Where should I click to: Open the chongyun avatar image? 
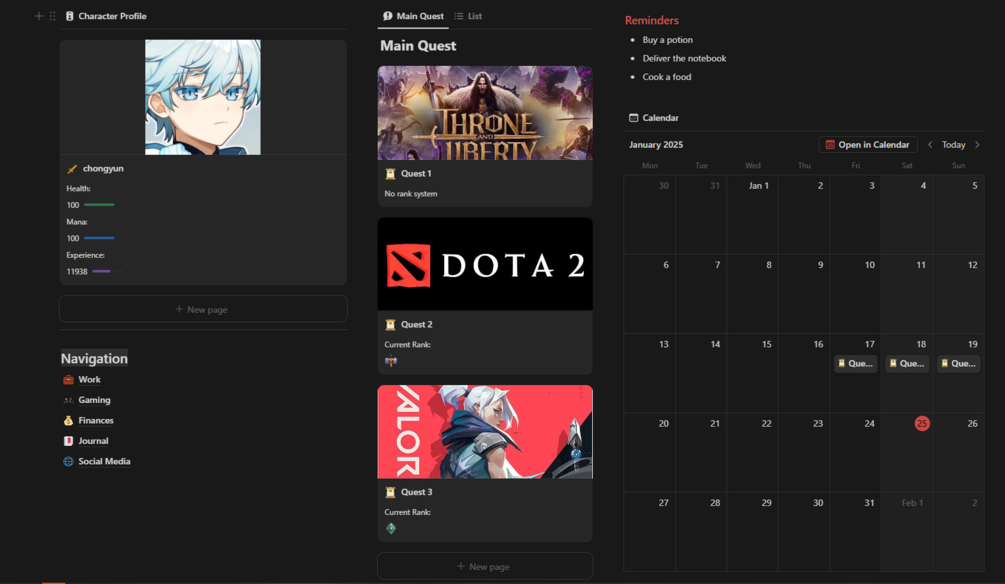pyautogui.click(x=203, y=97)
